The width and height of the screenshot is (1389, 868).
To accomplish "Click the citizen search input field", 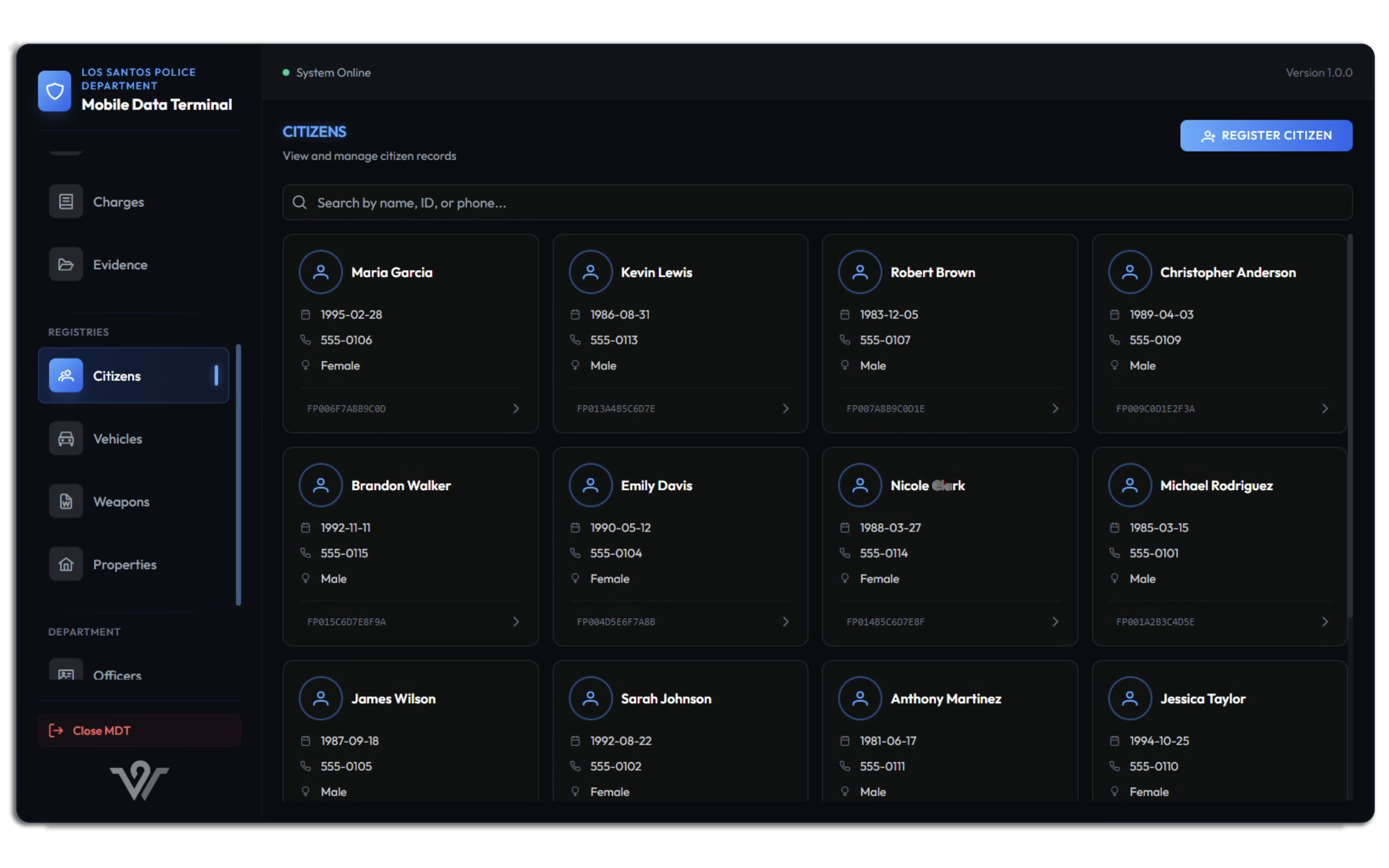I will pos(803,202).
